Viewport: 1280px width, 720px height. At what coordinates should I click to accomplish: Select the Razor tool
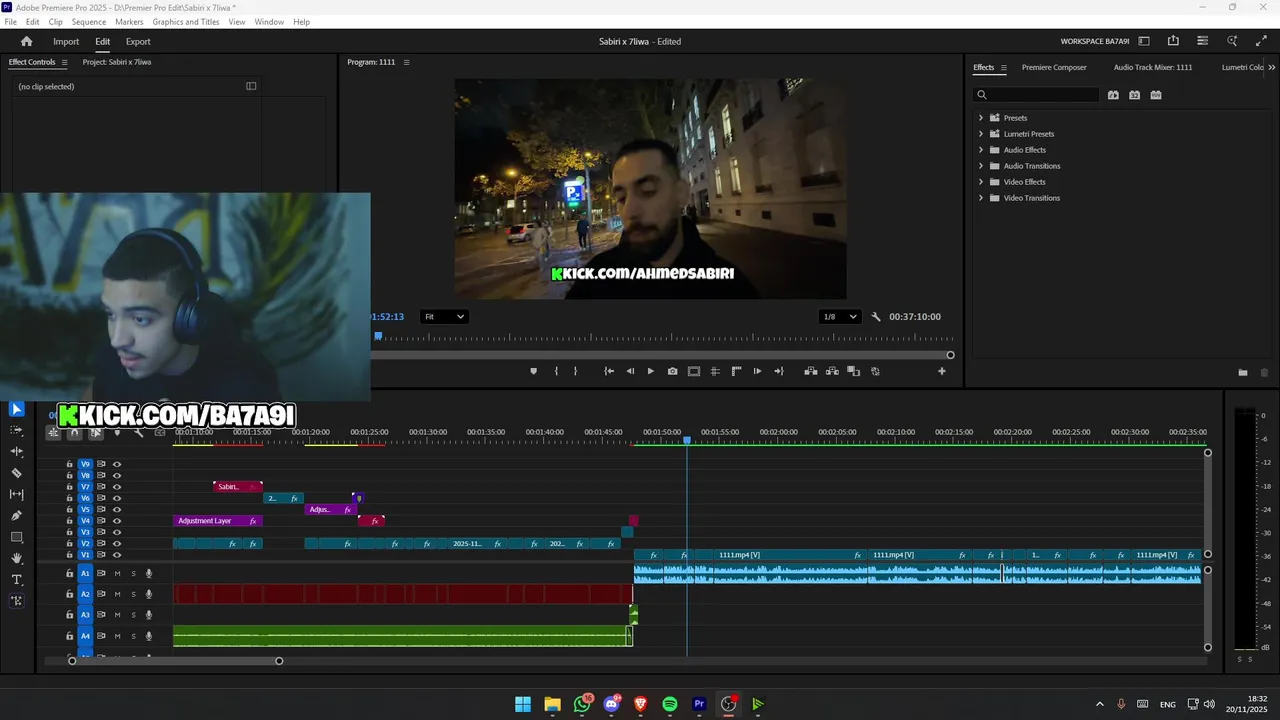pyautogui.click(x=17, y=473)
